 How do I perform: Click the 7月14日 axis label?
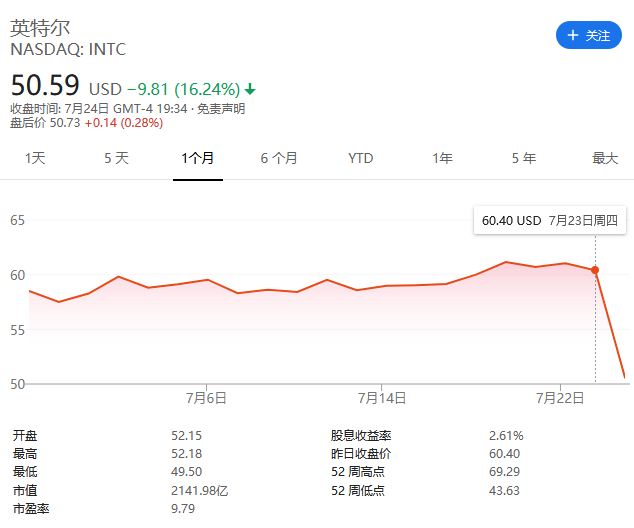(x=382, y=398)
